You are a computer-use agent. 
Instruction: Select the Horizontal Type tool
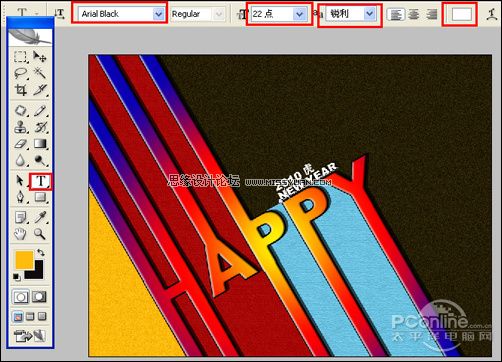40,181
